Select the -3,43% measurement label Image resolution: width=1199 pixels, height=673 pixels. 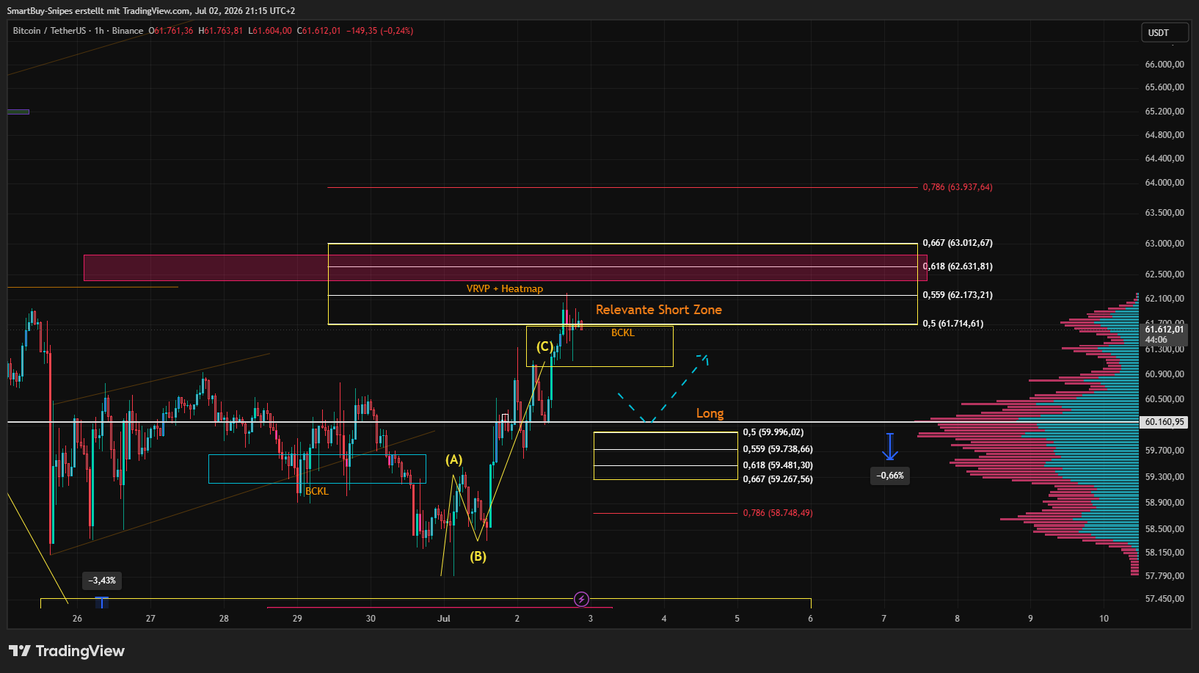tap(102, 580)
